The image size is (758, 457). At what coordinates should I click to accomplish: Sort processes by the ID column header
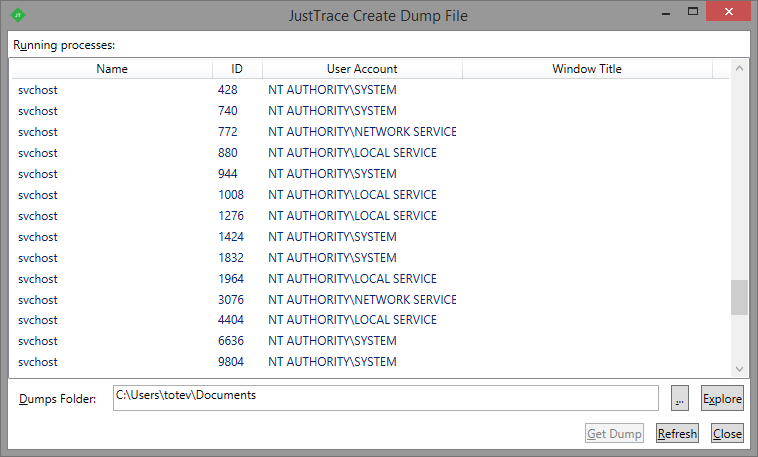coord(237,69)
